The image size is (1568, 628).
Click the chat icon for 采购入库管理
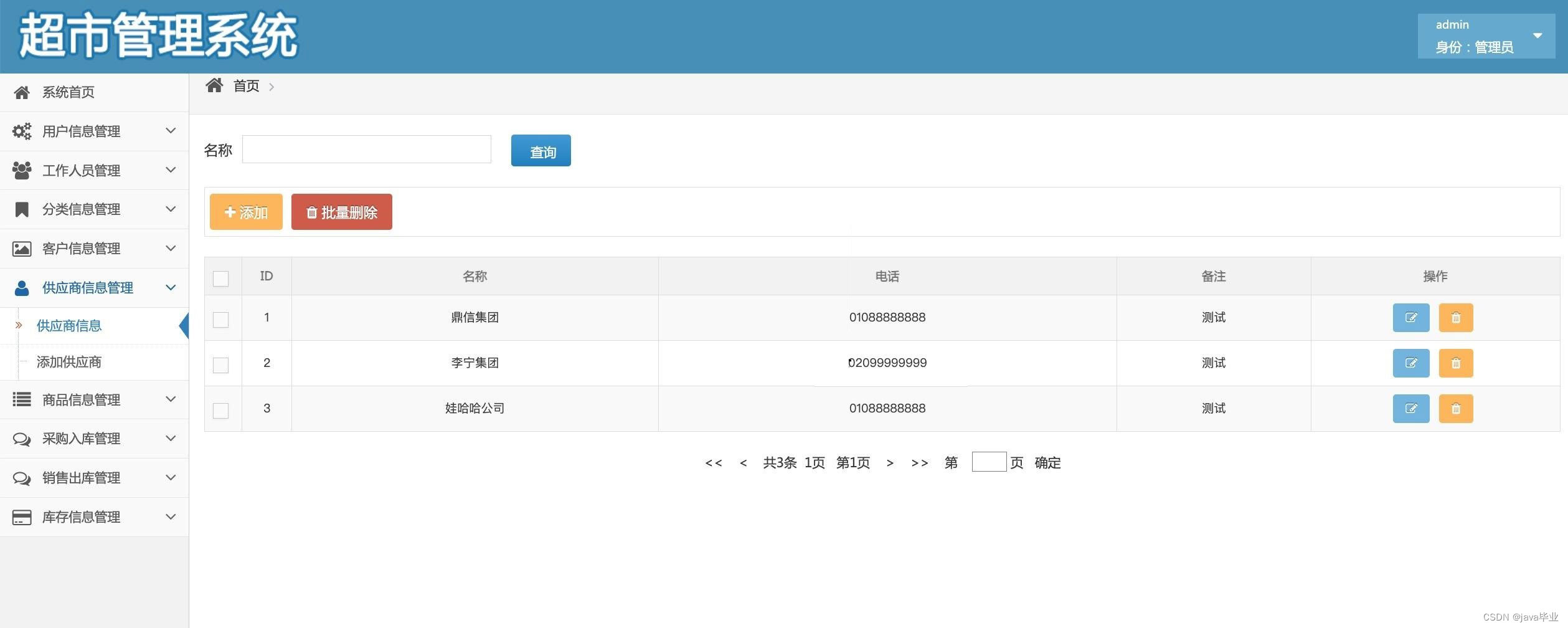tap(22, 439)
